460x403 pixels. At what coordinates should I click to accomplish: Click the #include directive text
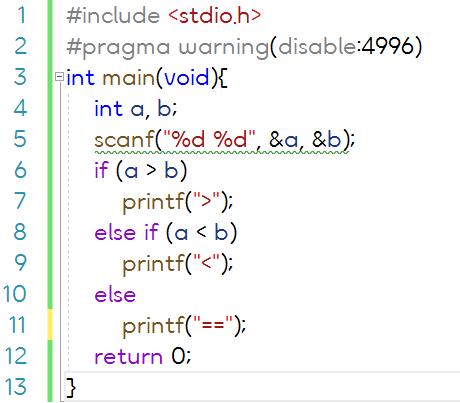click(113, 16)
